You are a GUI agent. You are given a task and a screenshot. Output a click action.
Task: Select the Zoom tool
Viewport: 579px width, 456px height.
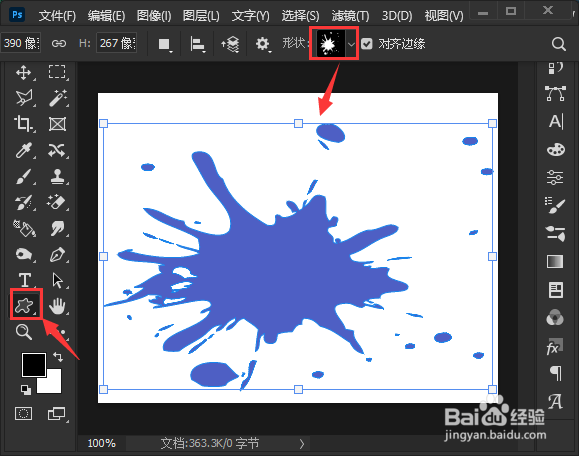pyautogui.click(x=24, y=332)
